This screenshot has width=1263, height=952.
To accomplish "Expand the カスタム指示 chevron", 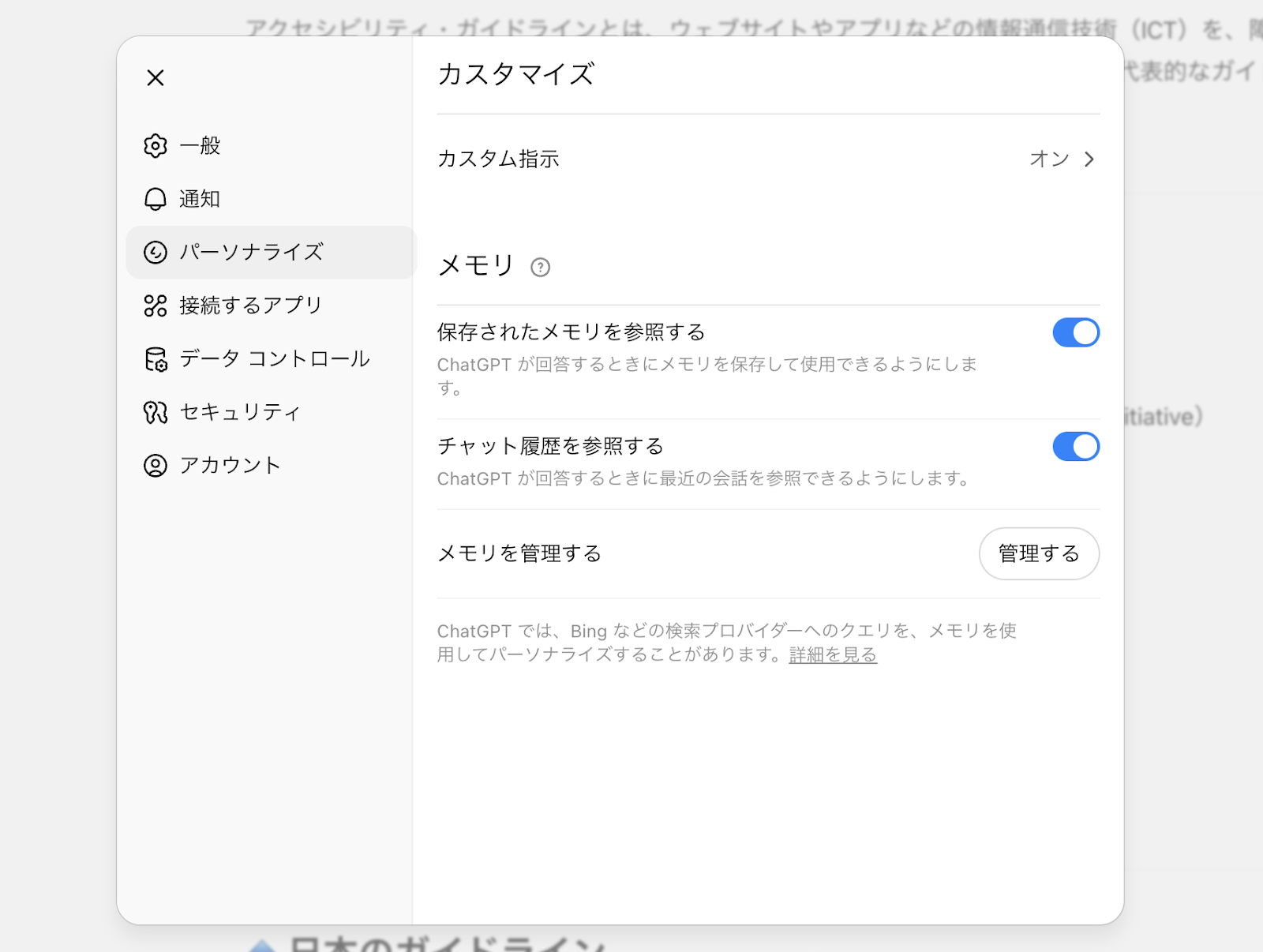I will (1091, 159).
